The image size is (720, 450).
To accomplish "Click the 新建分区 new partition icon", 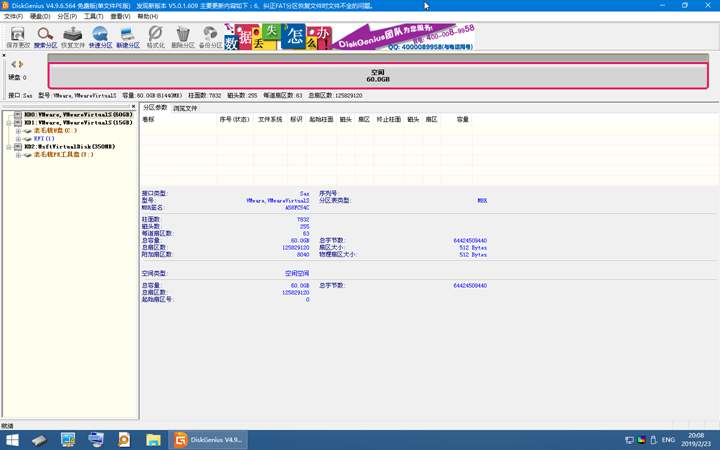I will (128, 38).
